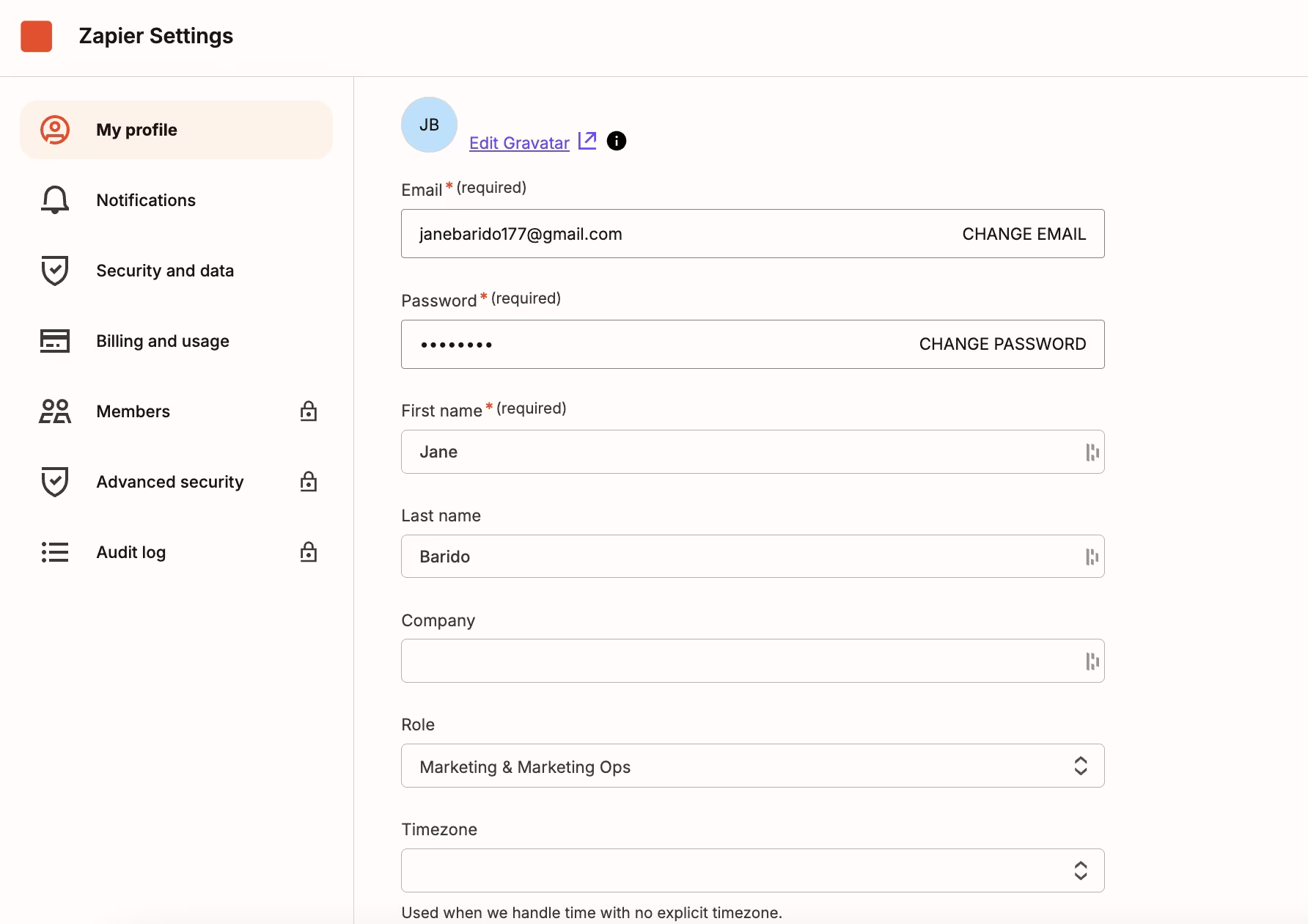Click CHANGE EMAIL button

(1024, 234)
